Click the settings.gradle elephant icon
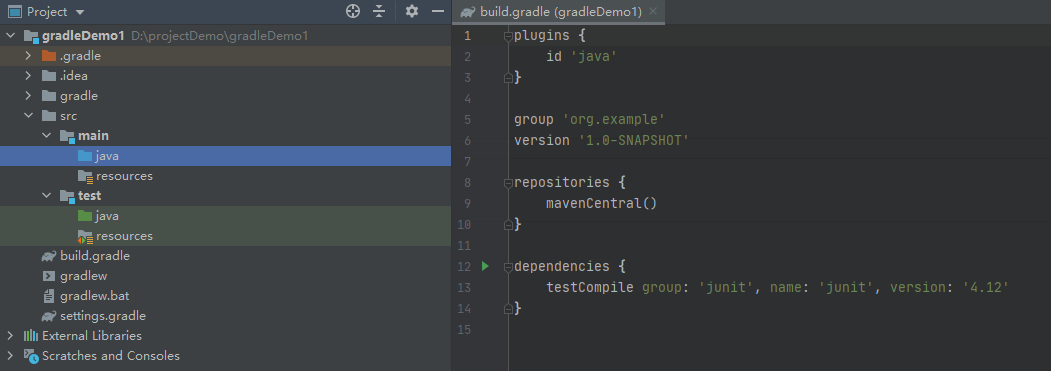 pos(49,316)
